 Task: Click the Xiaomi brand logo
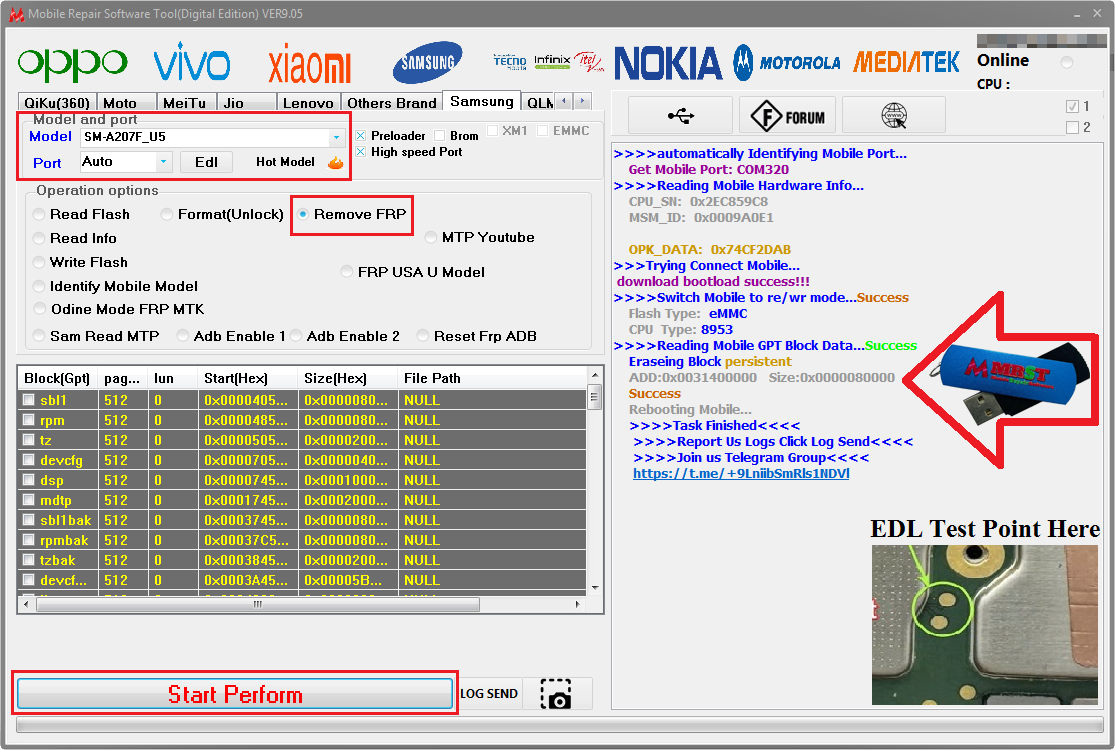(x=309, y=64)
